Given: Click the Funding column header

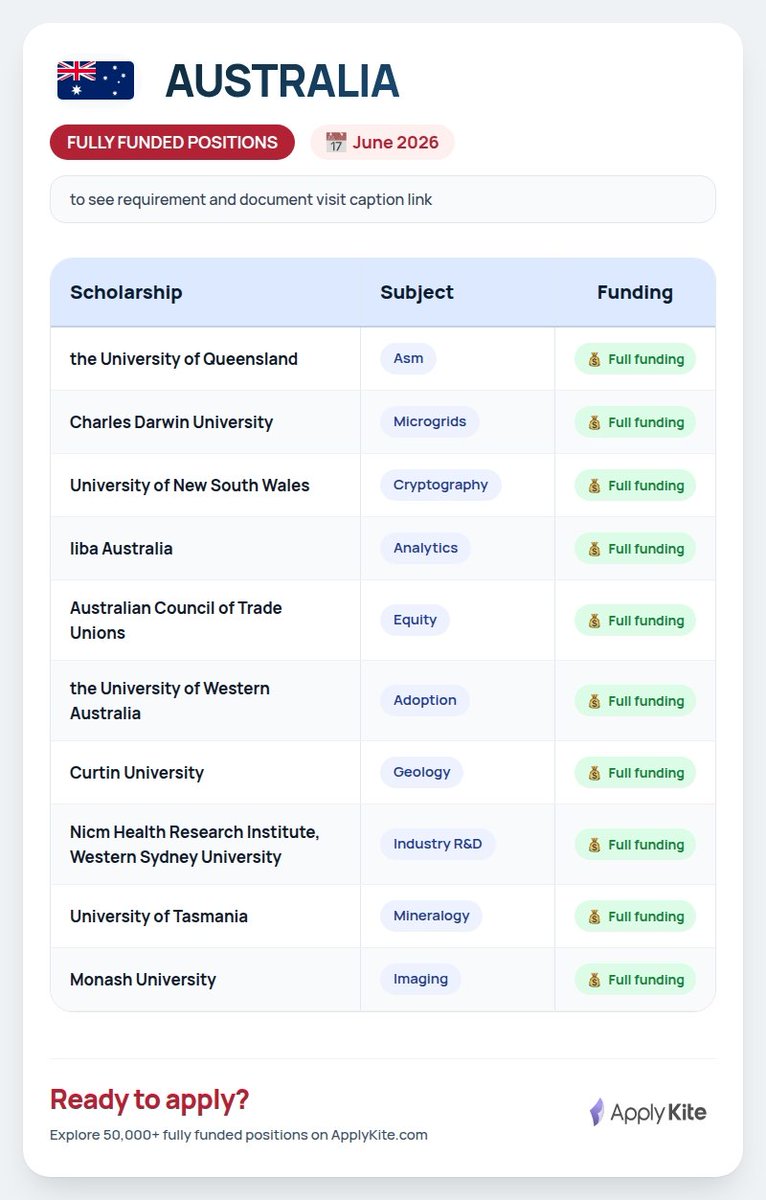Looking at the screenshot, I should pyautogui.click(x=635, y=292).
